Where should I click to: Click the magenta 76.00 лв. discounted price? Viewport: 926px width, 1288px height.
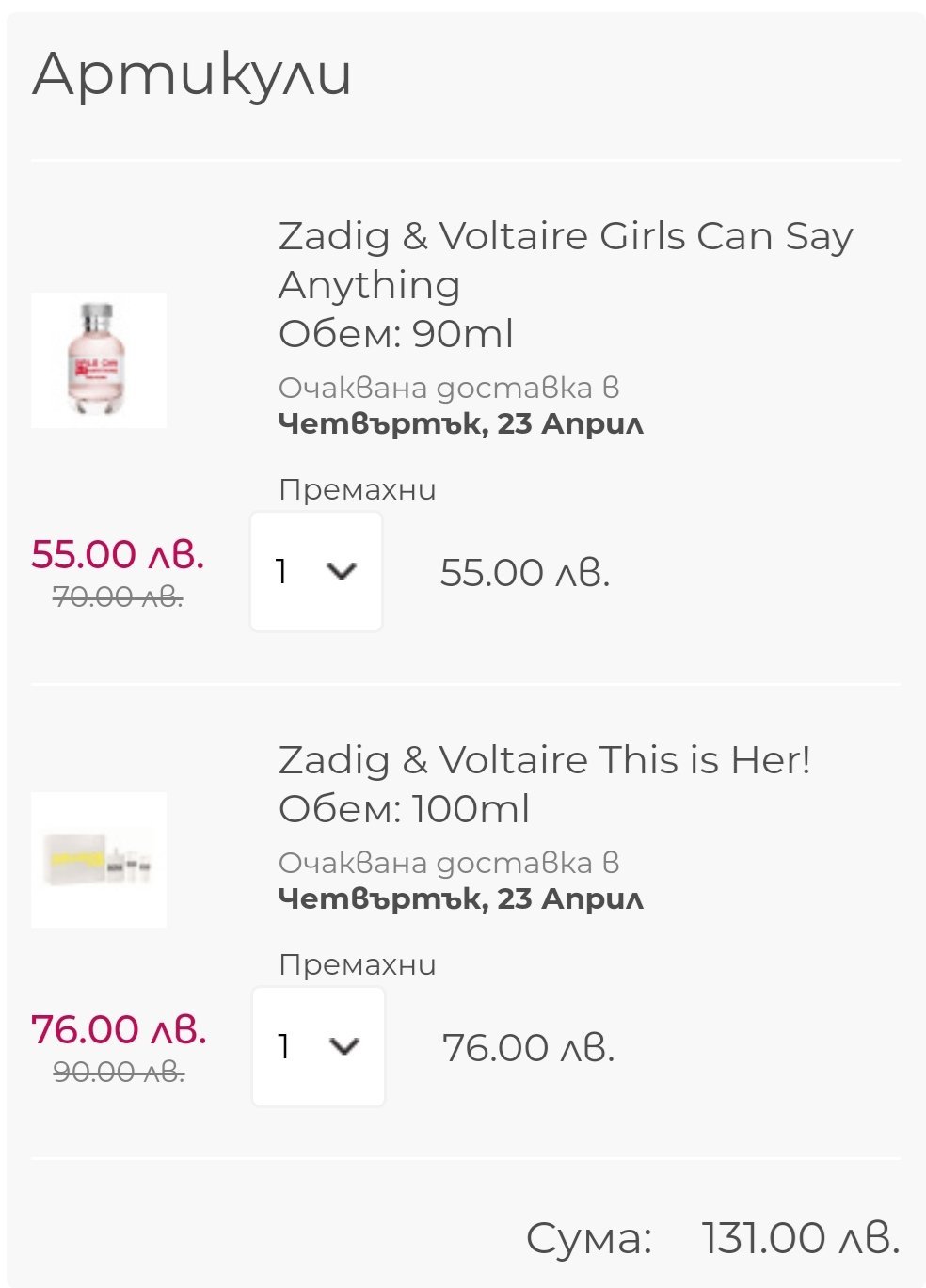119,1028
